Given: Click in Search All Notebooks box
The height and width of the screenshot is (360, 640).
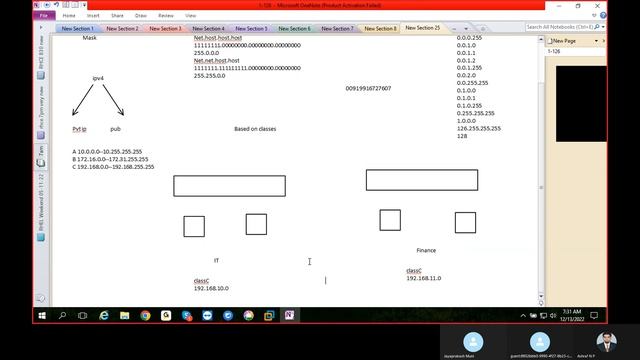Looking at the screenshot, I should point(560,27).
